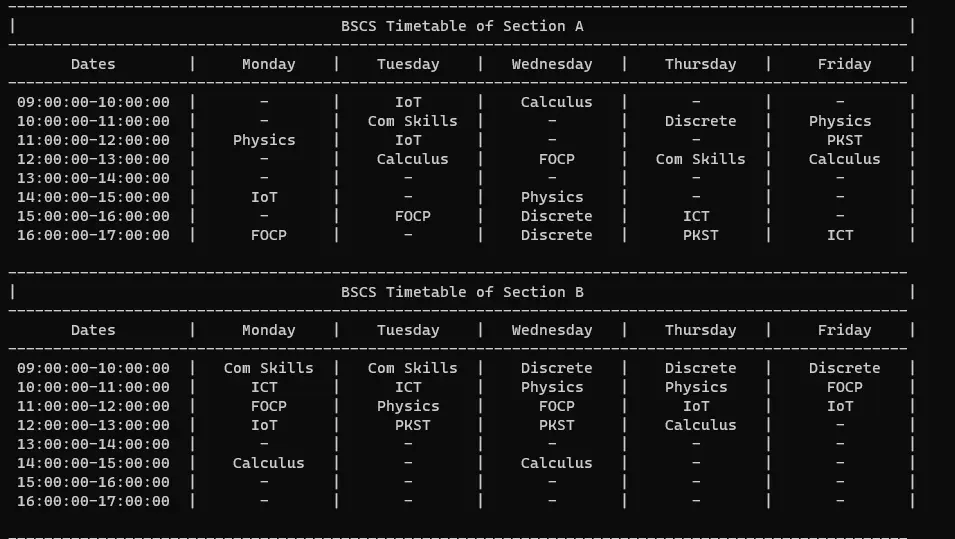Click FOCP in Section A's Monday column
This screenshot has height=539, width=955.
[268, 235]
